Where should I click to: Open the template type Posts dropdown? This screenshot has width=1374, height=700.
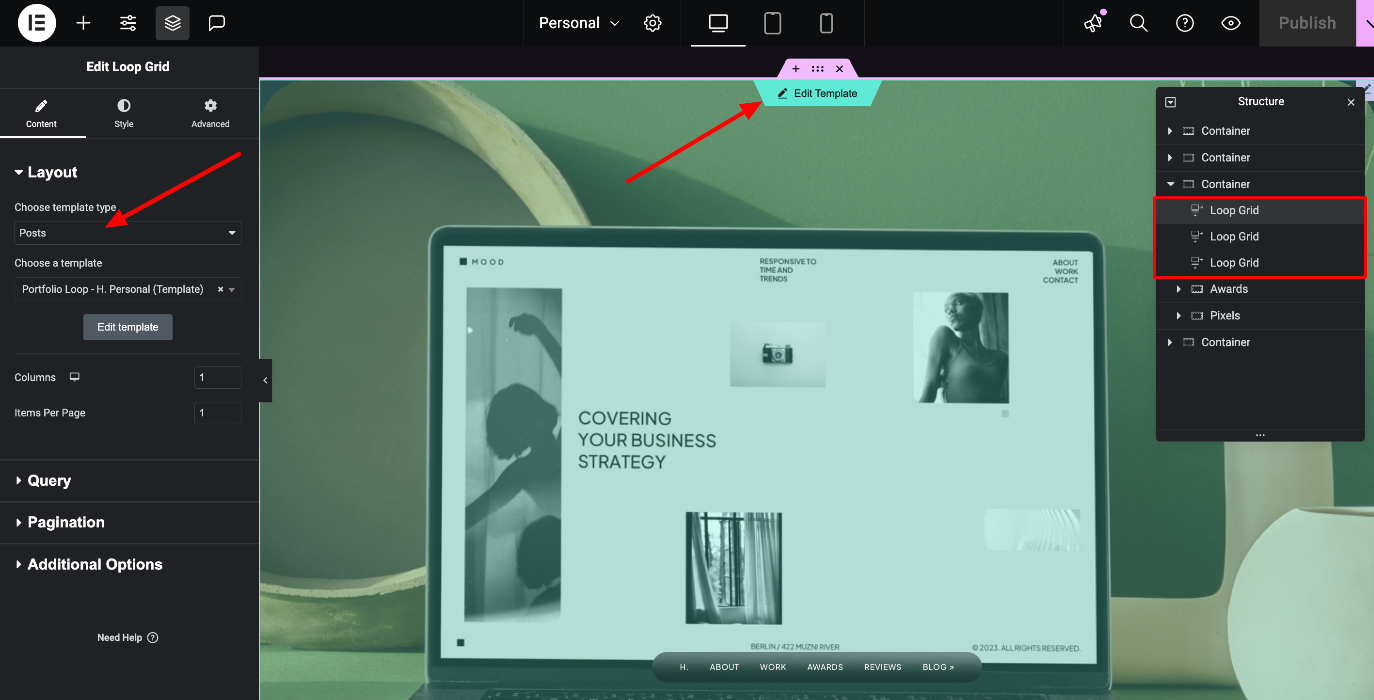coord(128,233)
